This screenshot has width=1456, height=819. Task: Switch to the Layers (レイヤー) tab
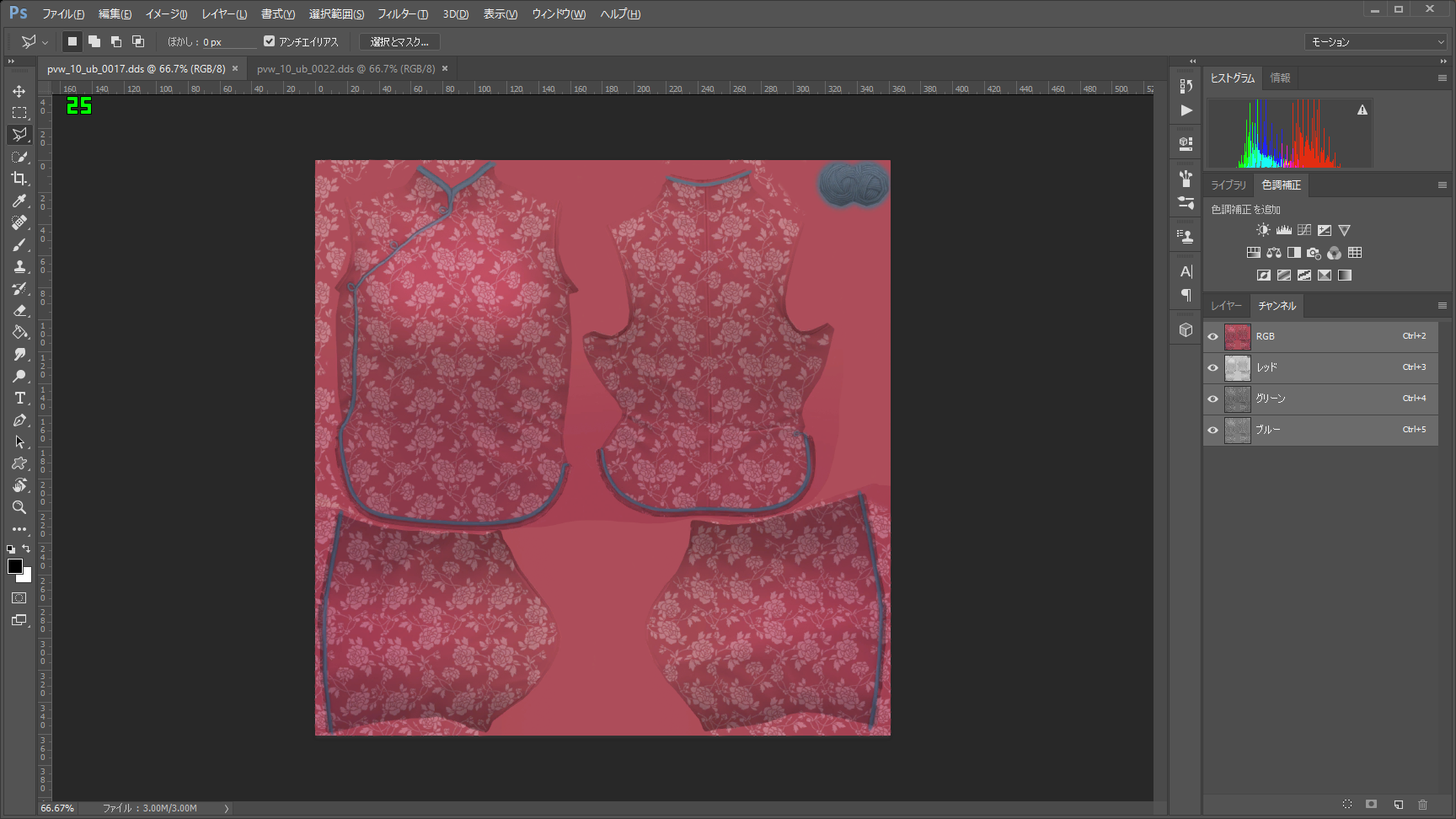click(x=1226, y=306)
